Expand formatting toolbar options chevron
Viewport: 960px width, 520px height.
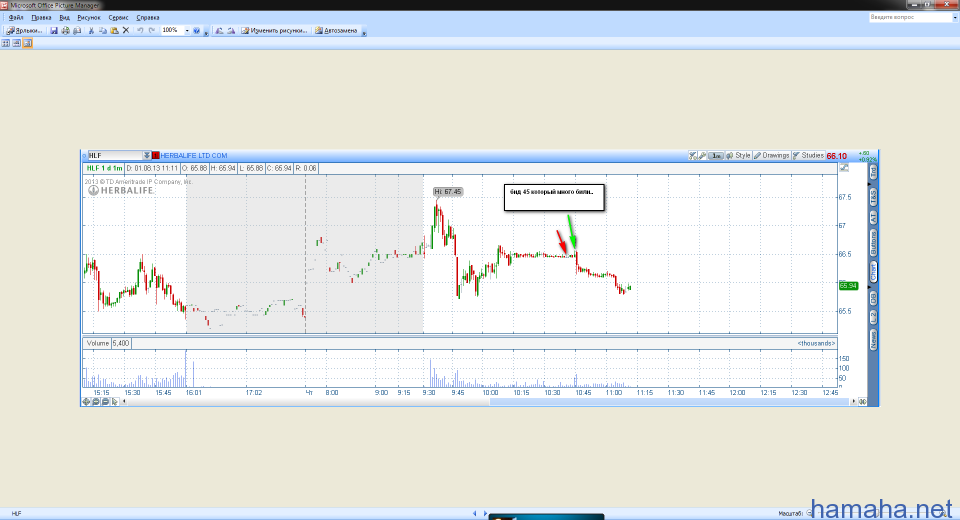coord(364,32)
